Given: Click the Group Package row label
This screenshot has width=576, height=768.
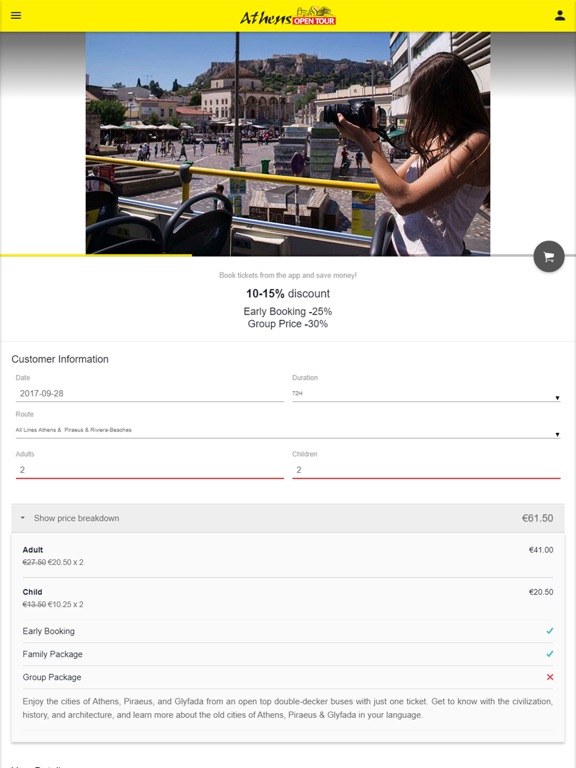Looking at the screenshot, I should [52, 677].
